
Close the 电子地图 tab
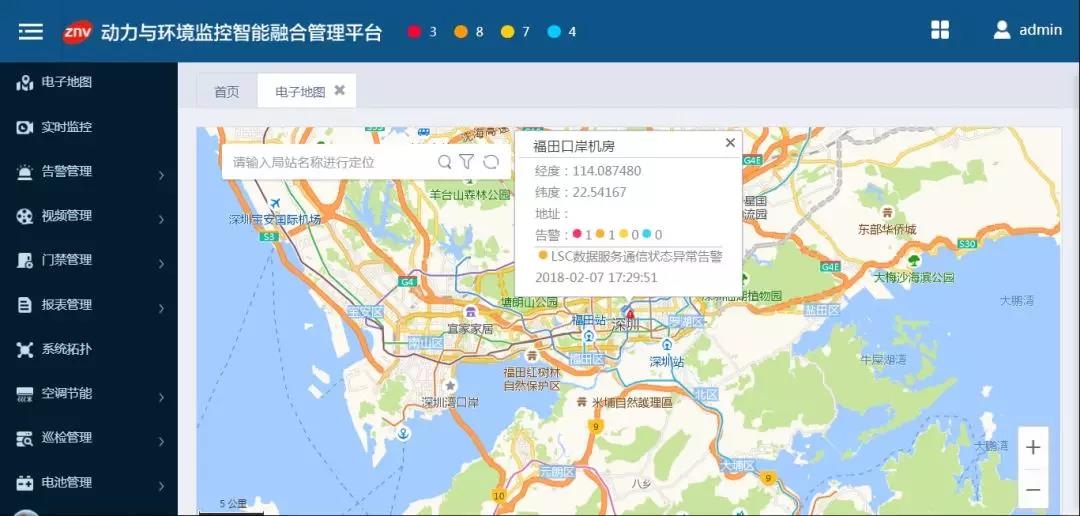click(340, 90)
